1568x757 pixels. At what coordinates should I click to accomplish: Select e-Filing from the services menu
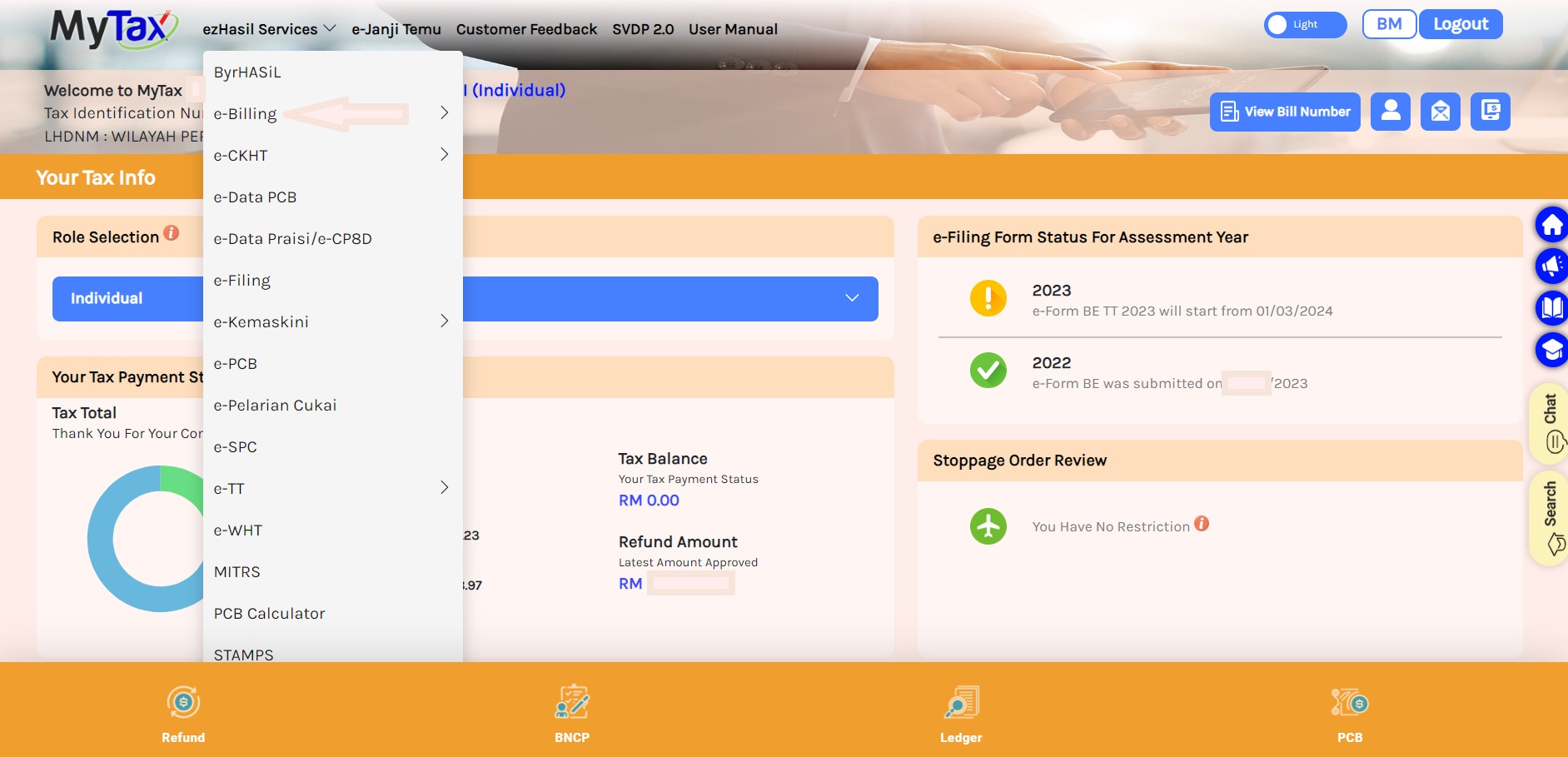(x=242, y=281)
